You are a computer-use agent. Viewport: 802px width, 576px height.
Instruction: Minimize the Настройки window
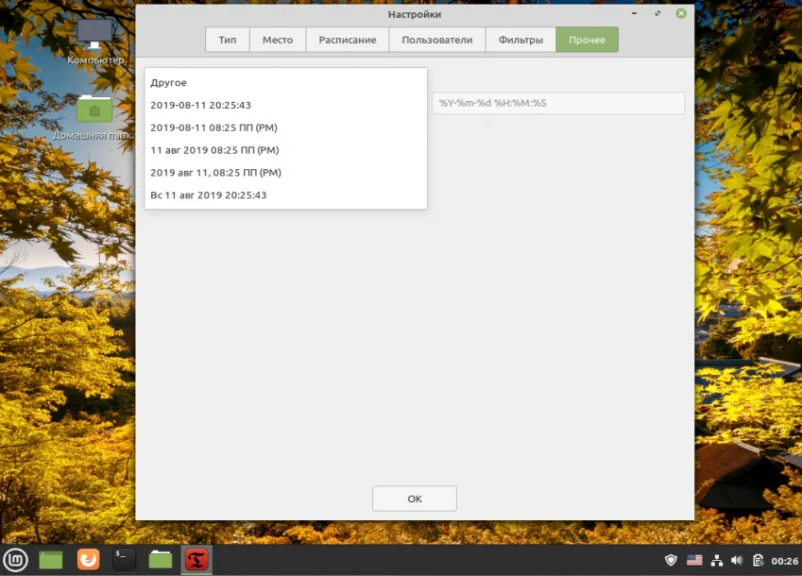pos(634,13)
